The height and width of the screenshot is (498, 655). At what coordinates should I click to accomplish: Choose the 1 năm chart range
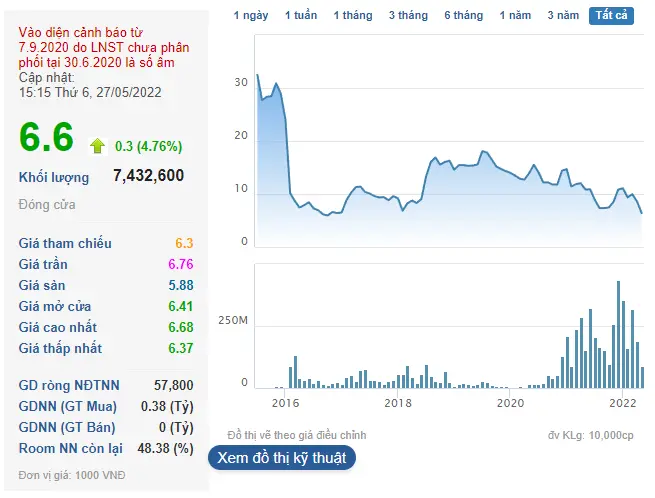pos(515,16)
